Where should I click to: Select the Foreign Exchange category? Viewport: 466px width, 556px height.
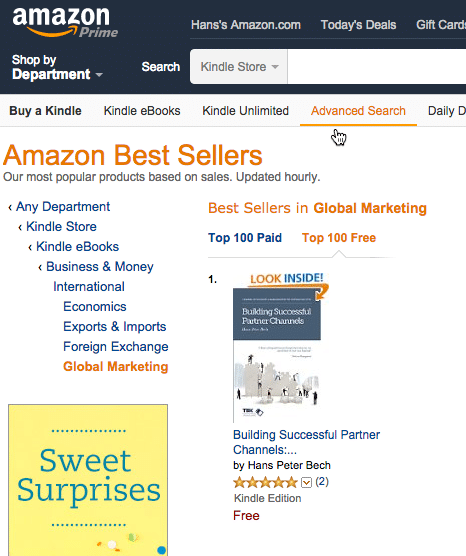coord(116,346)
